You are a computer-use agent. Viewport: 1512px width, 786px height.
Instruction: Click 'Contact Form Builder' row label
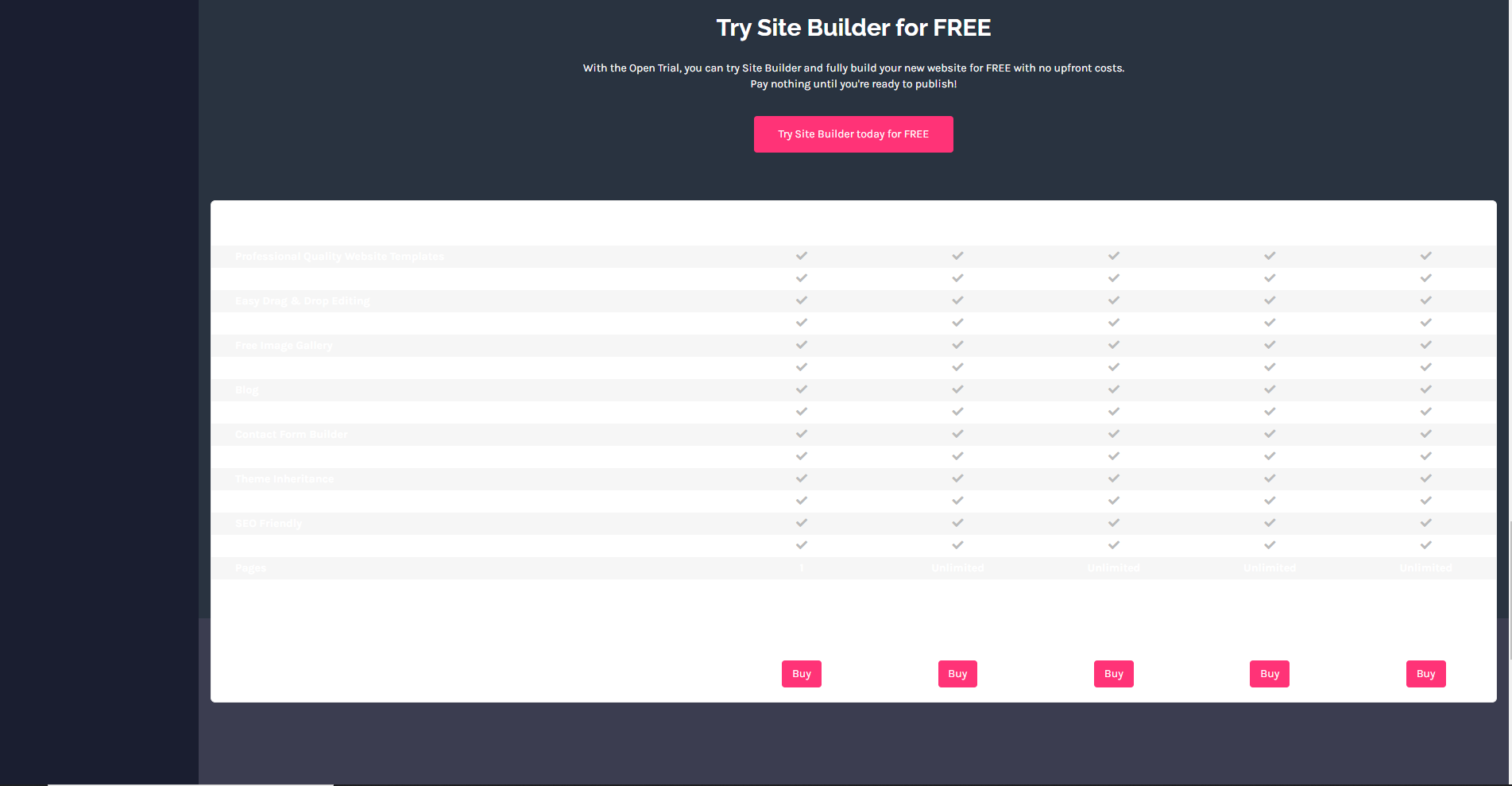[x=291, y=435]
